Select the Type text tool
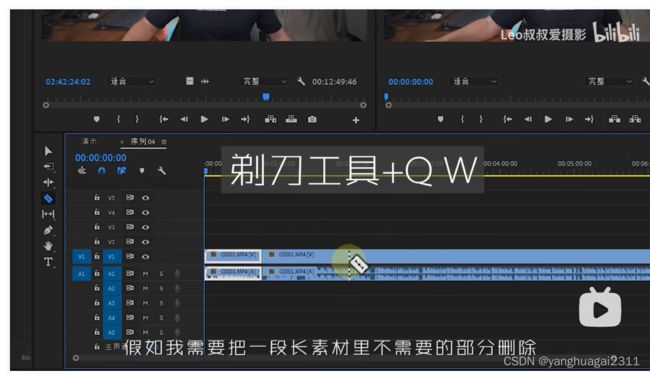 [48, 262]
